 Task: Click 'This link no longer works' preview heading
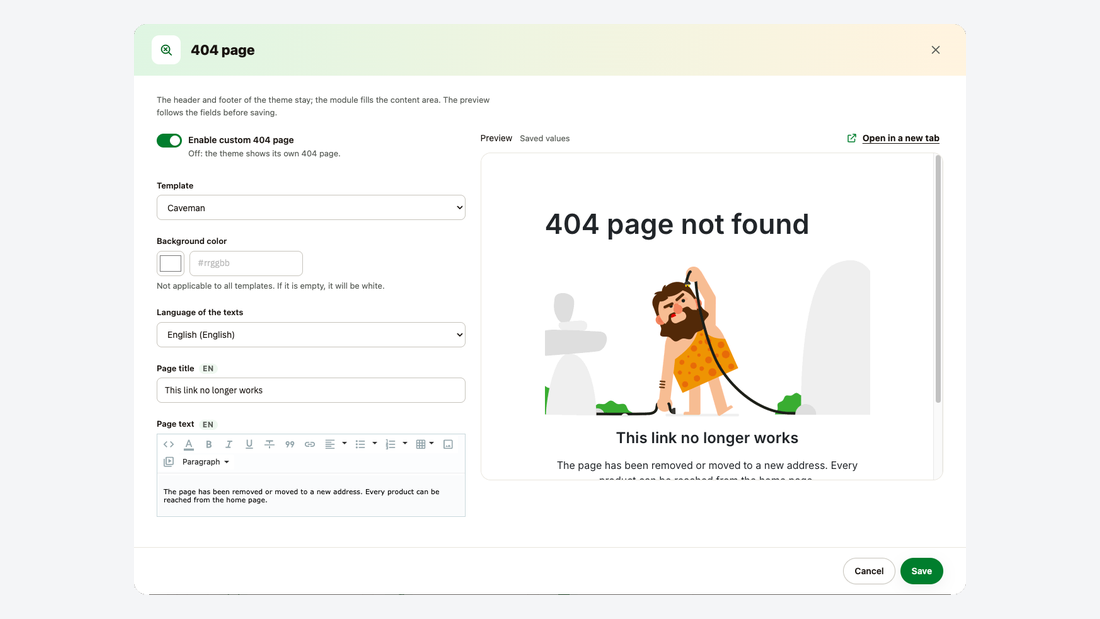(x=707, y=438)
